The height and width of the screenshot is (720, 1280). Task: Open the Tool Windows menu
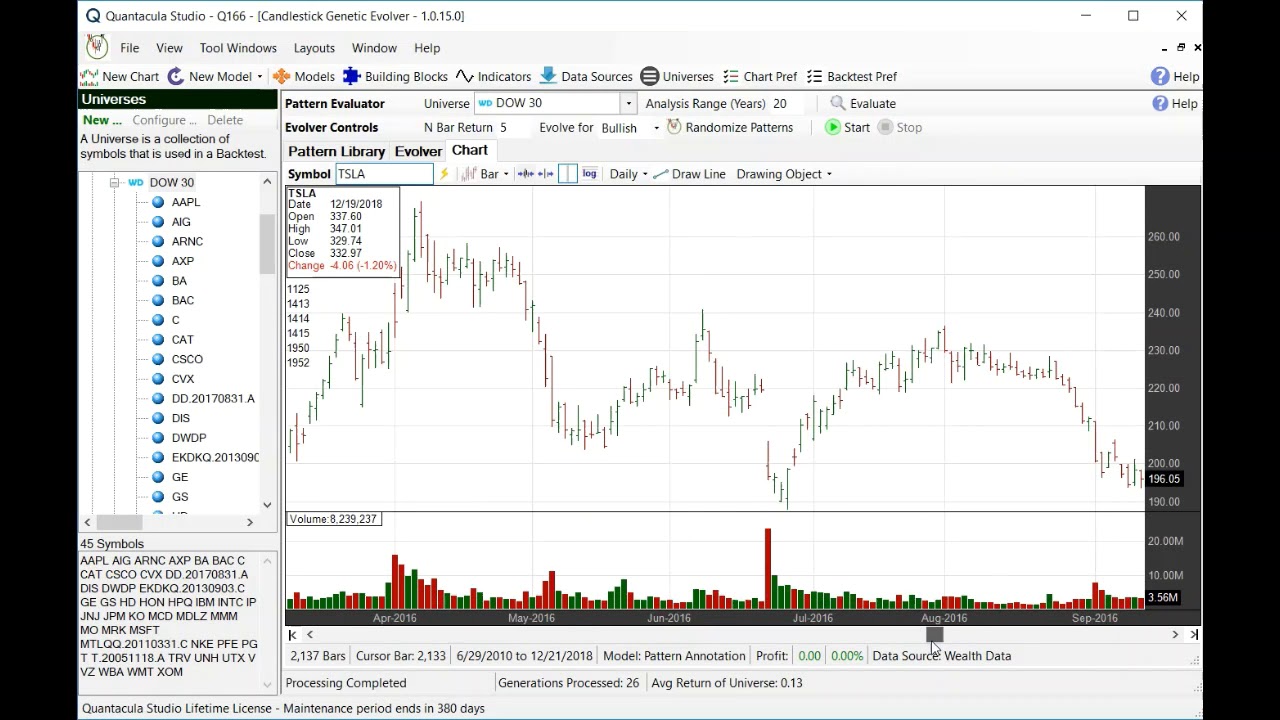point(238,48)
